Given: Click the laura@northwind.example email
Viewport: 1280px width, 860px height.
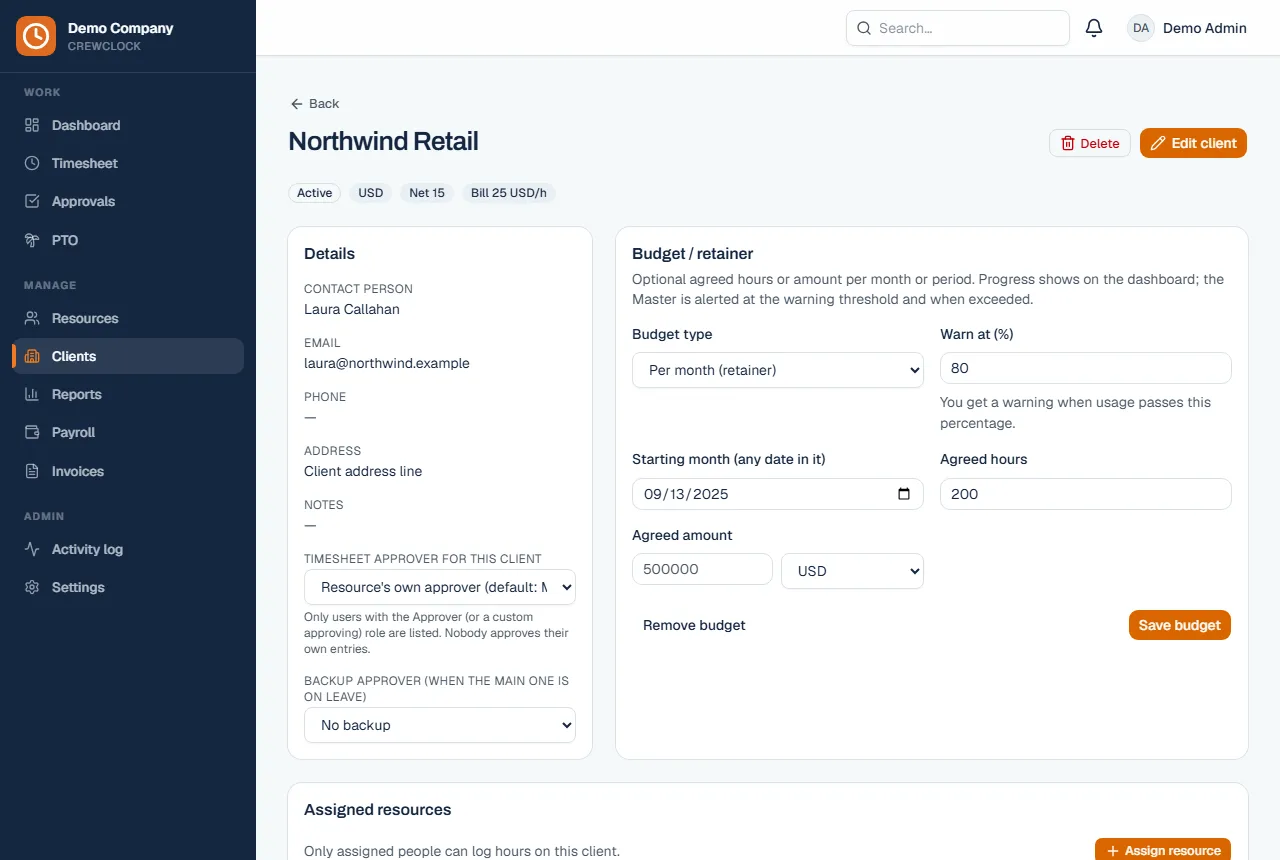Looking at the screenshot, I should (x=387, y=363).
